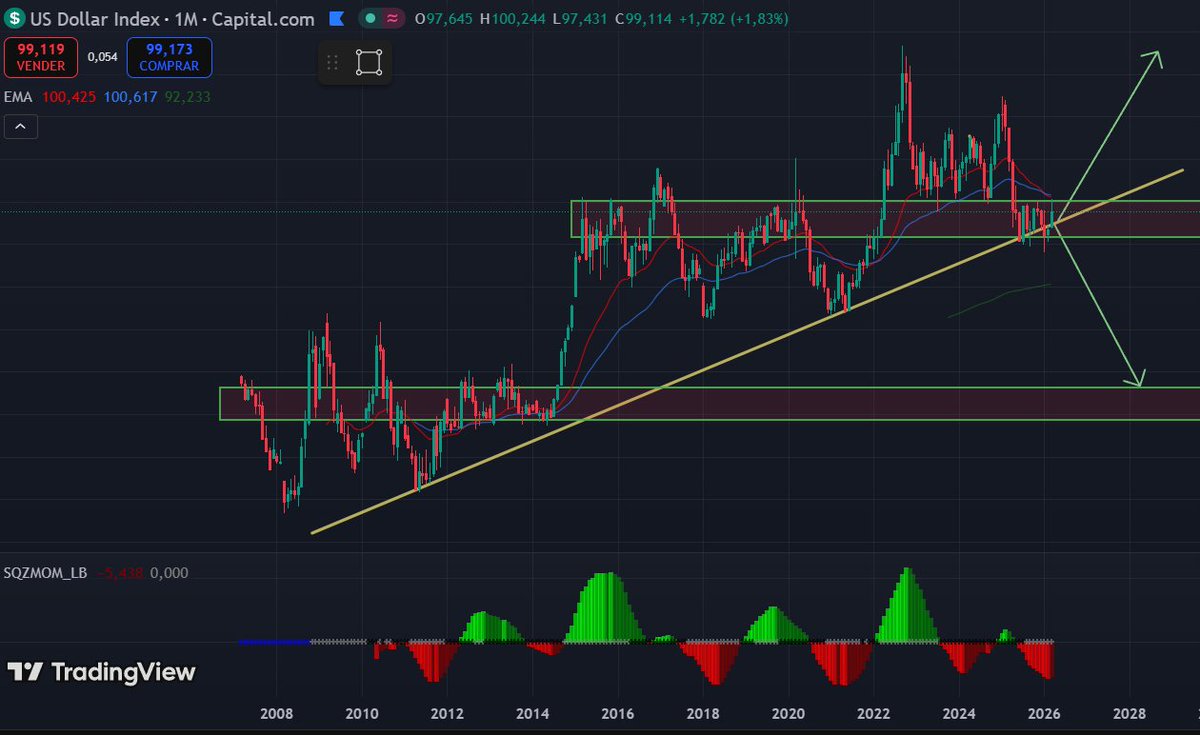Click the 2018 label on time axis
The height and width of the screenshot is (735, 1200).
pos(703,713)
